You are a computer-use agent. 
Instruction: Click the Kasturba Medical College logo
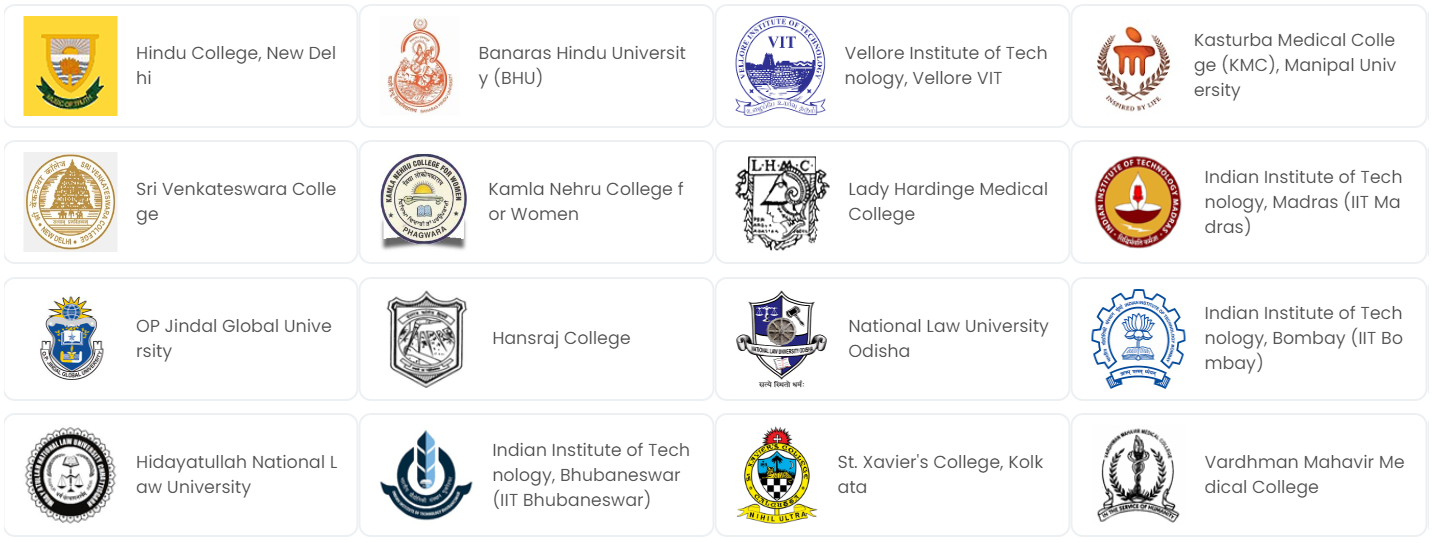[x=1132, y=66]
